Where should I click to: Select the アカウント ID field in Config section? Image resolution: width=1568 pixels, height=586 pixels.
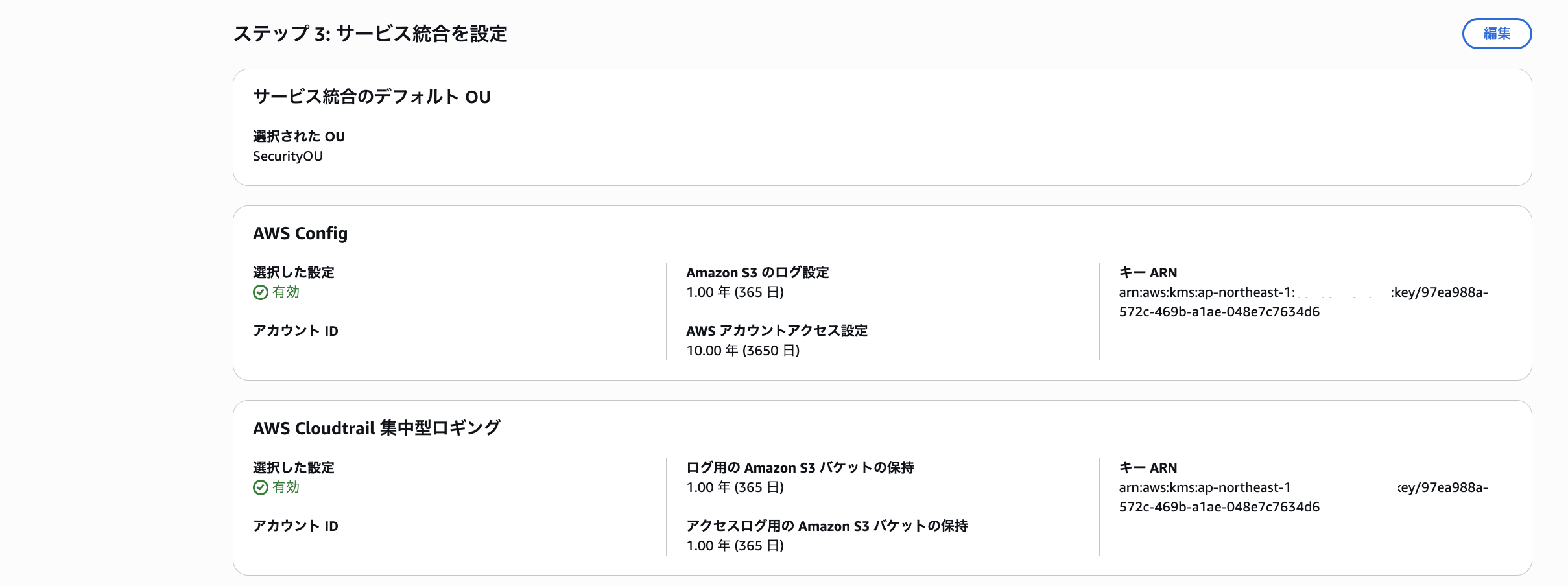point(296,331)
